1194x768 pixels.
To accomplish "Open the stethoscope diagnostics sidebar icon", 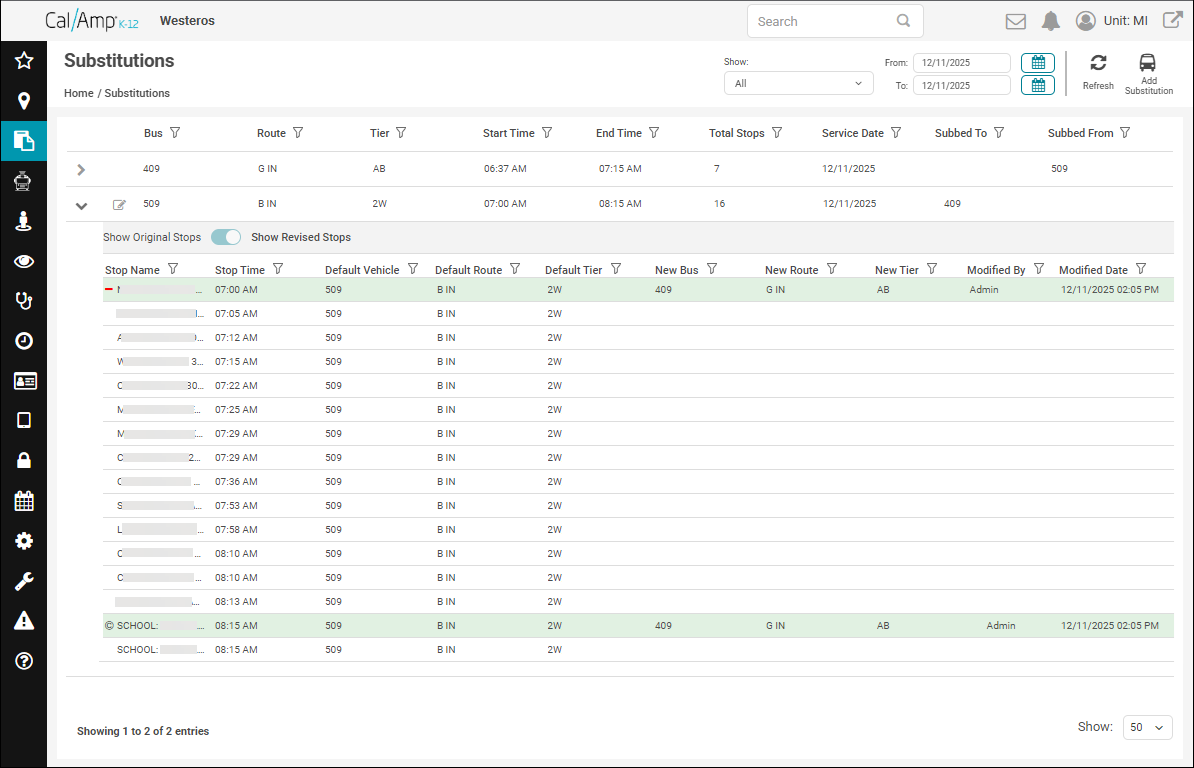I will point(24,301).
